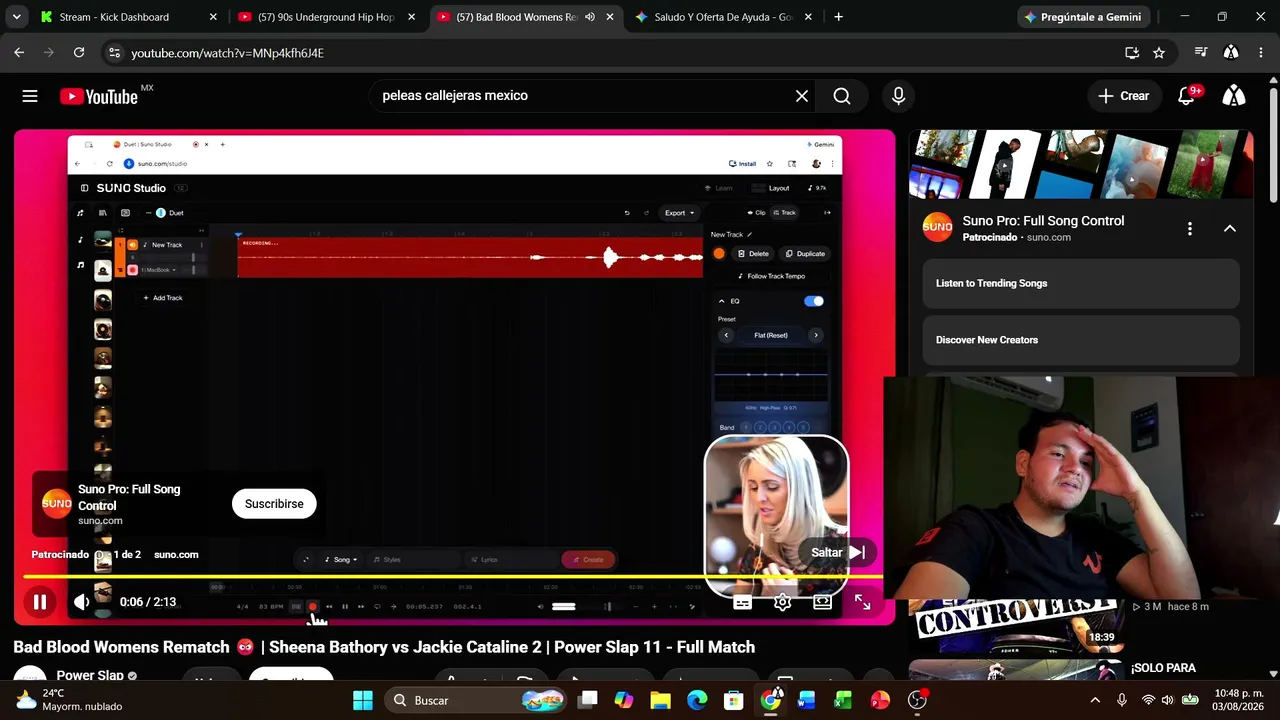Open the tab search dropdown arrow
The height and width of the screenshot is (720, 1280).
pos(16,17)
